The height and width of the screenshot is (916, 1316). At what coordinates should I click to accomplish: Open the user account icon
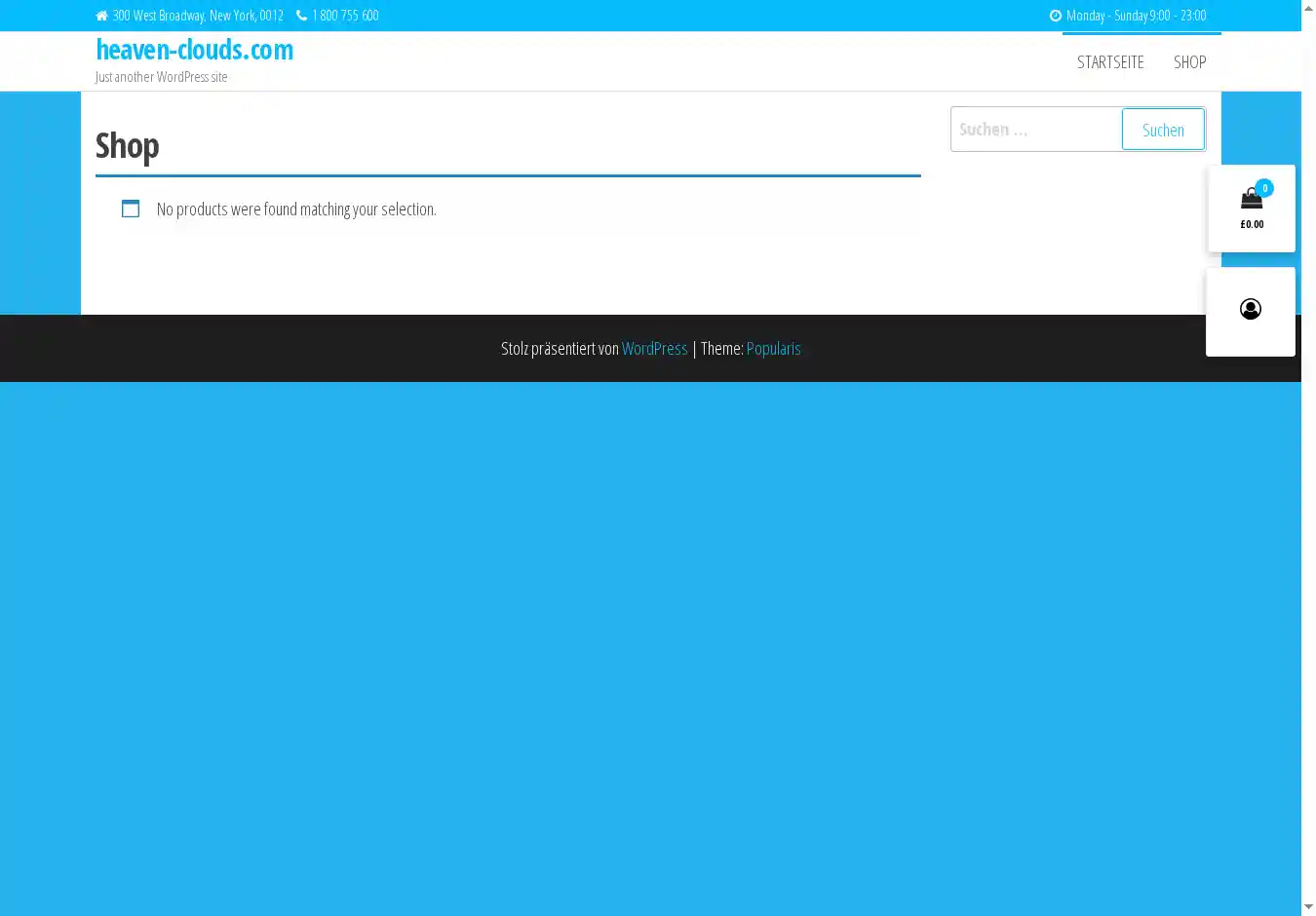1251,310
